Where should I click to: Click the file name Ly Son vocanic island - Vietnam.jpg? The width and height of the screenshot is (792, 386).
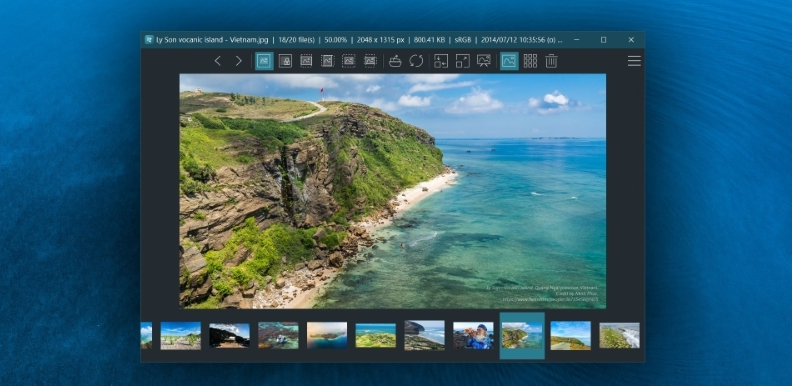coord(212,39)
